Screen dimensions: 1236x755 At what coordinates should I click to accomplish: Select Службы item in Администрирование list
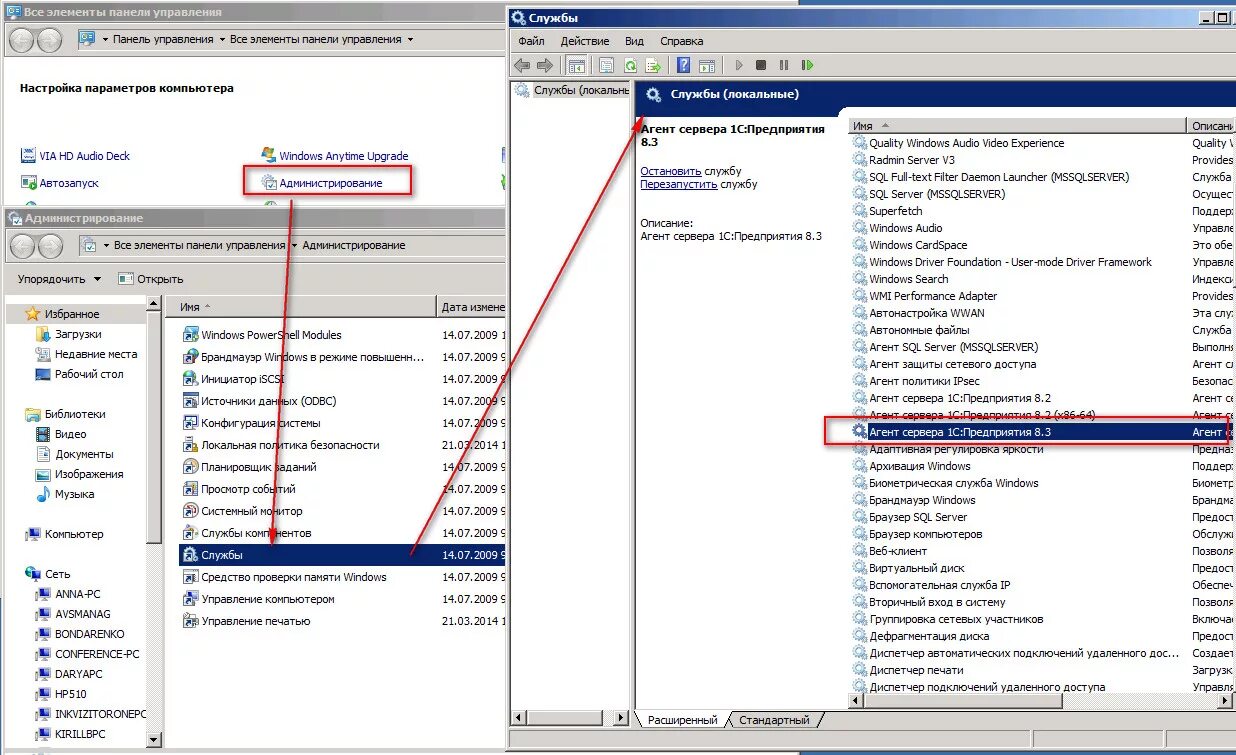(x=341, y=555)
